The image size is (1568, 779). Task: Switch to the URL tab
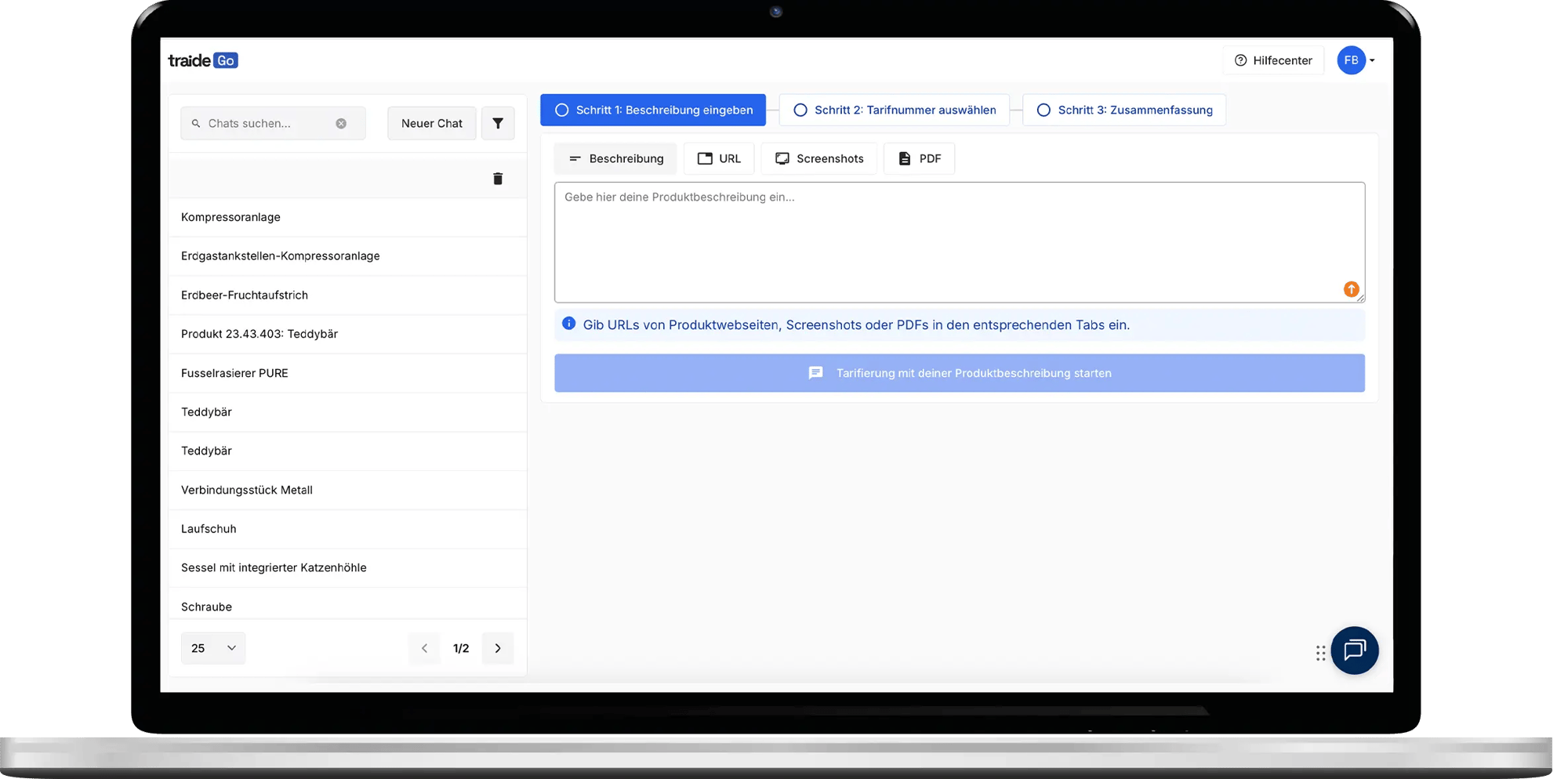tap(719, 158)
